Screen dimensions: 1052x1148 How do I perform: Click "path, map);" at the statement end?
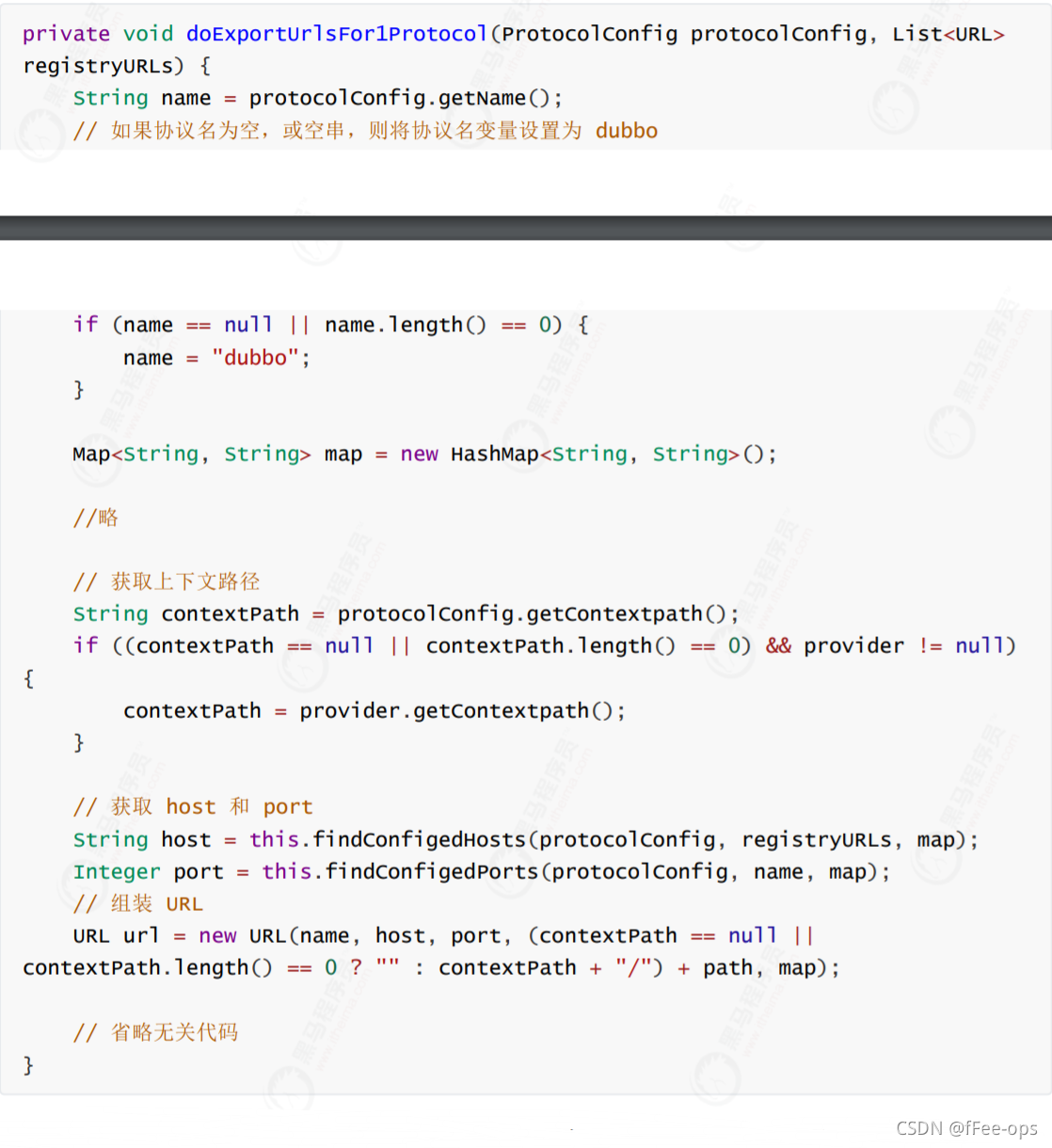pyautogui.click(x=771, y=968)
